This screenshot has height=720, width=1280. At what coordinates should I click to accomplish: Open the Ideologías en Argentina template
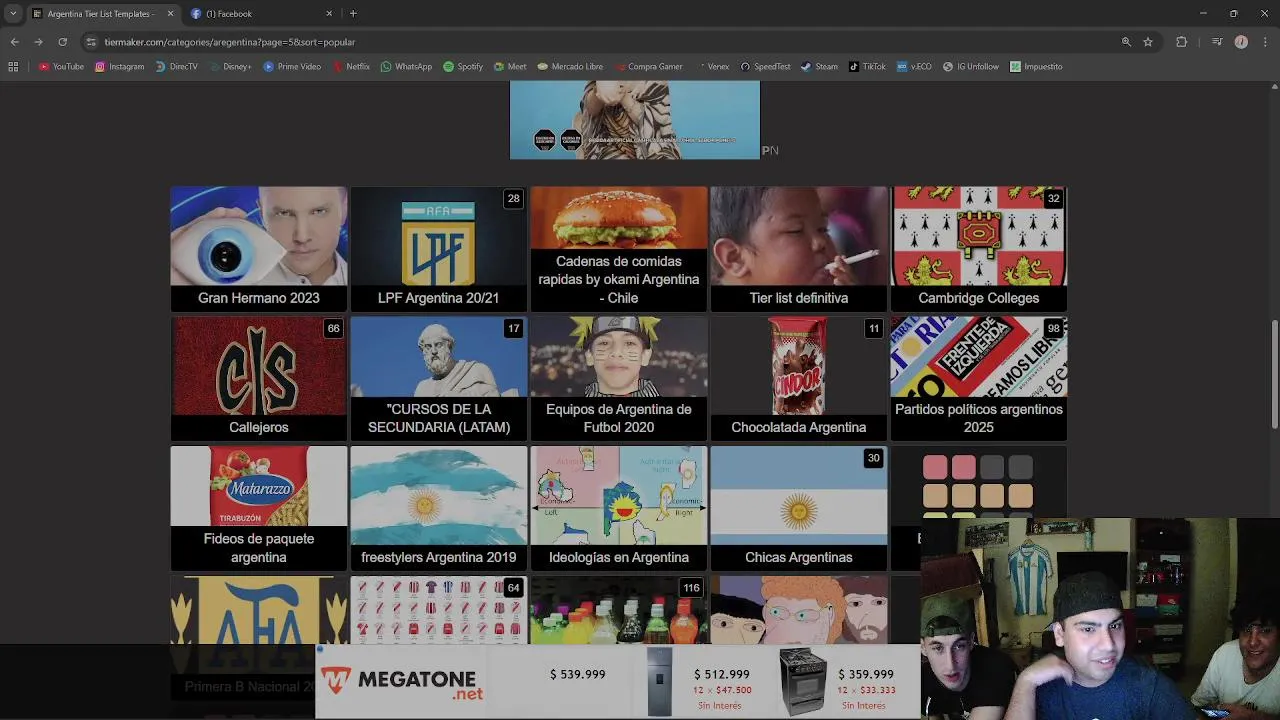click(619, 508)
